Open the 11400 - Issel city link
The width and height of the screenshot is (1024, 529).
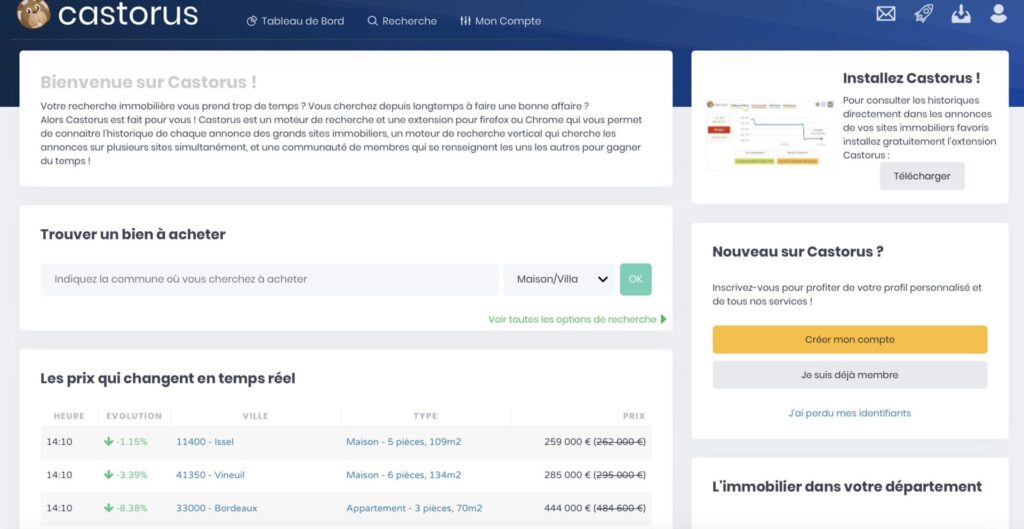204,441
